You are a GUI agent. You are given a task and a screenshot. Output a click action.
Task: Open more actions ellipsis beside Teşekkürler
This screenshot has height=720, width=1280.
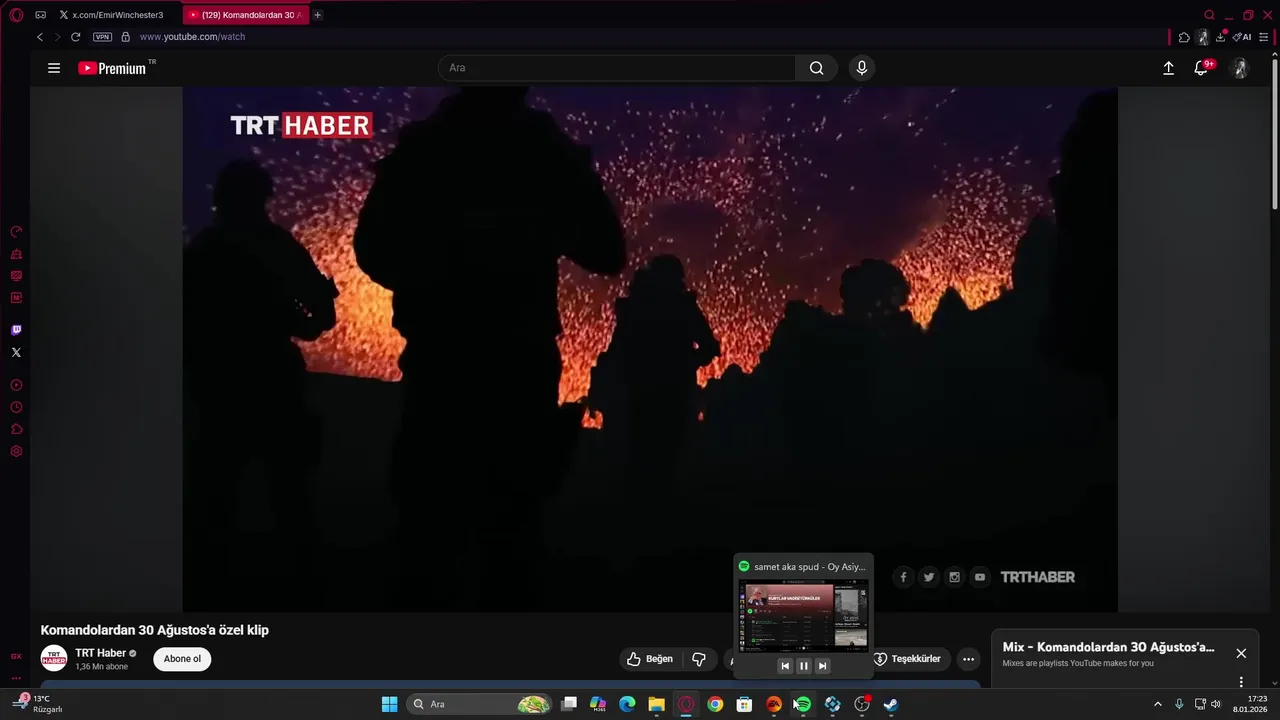click(968, 659)
